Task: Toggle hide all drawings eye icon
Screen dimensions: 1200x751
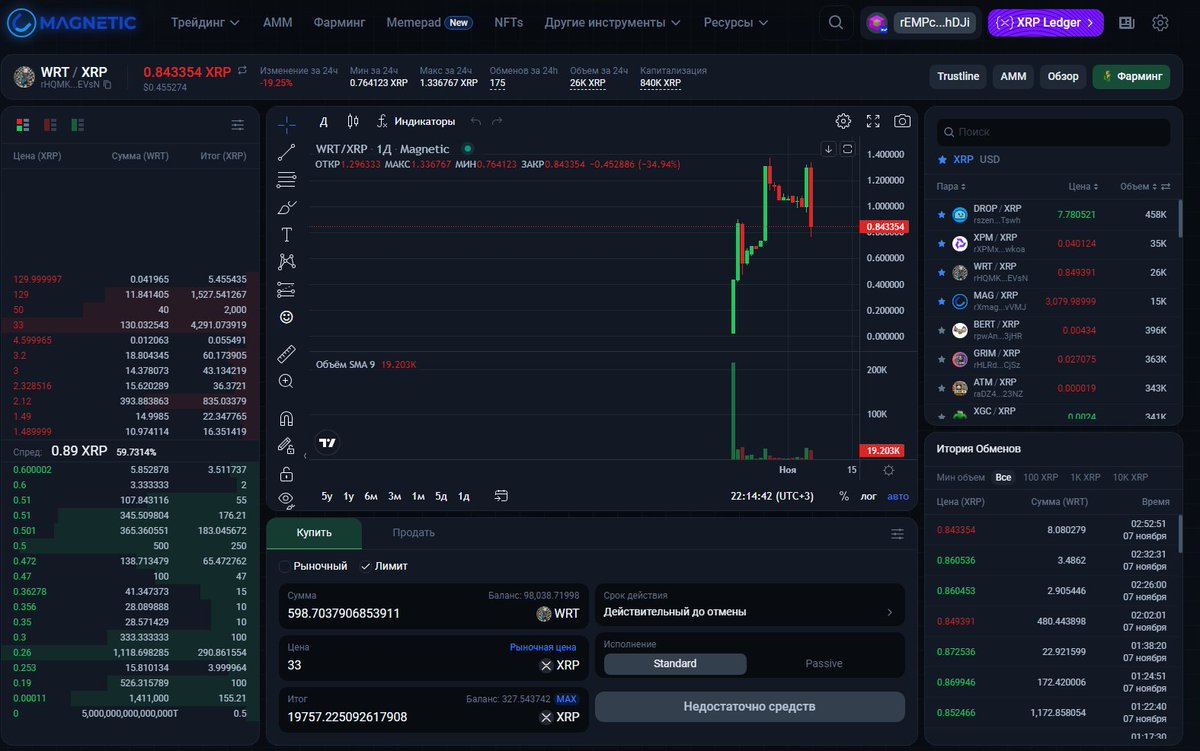Action: coord(287,498)
